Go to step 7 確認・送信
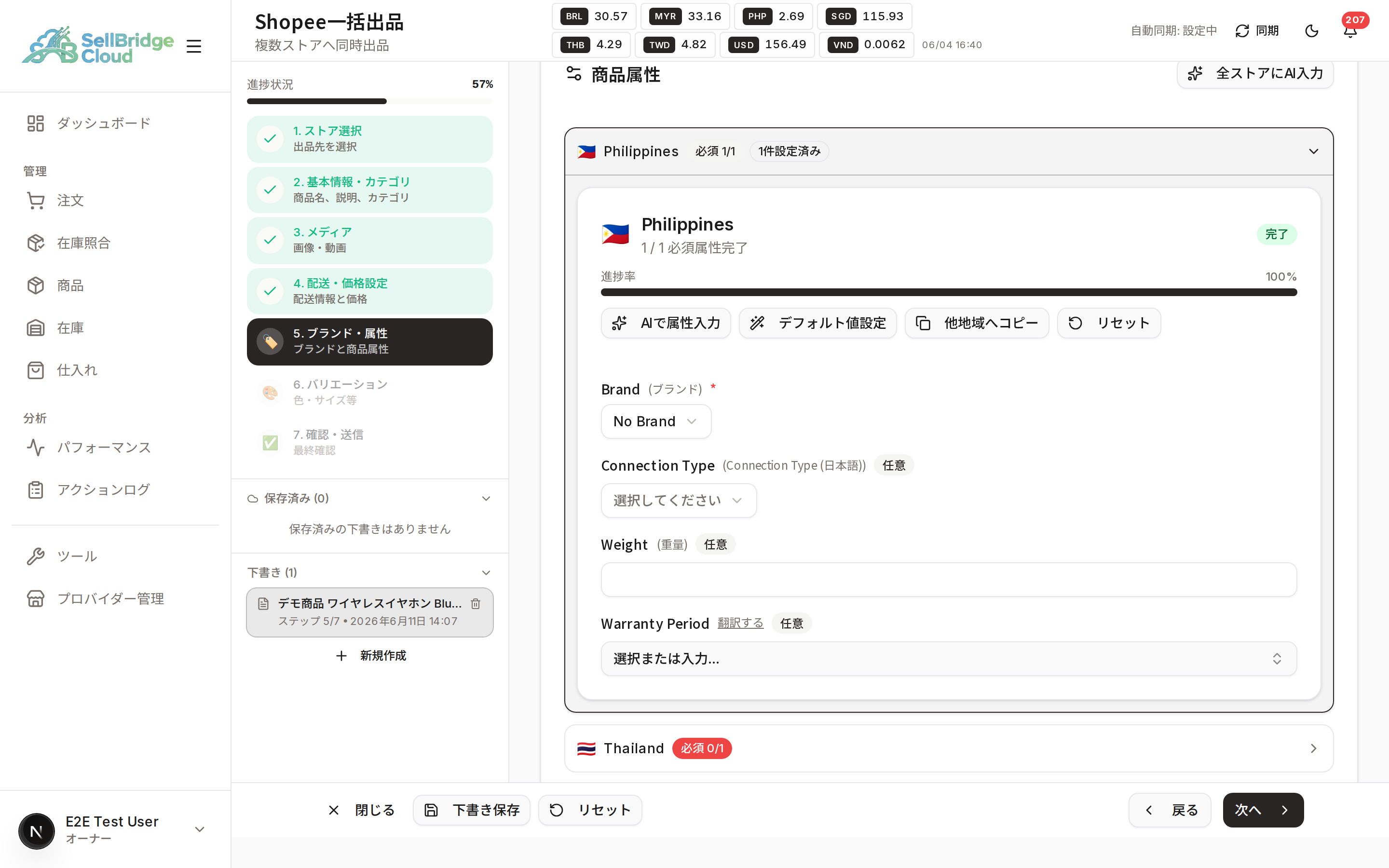Screen dimensions: 1389x868 coord(369,443)
